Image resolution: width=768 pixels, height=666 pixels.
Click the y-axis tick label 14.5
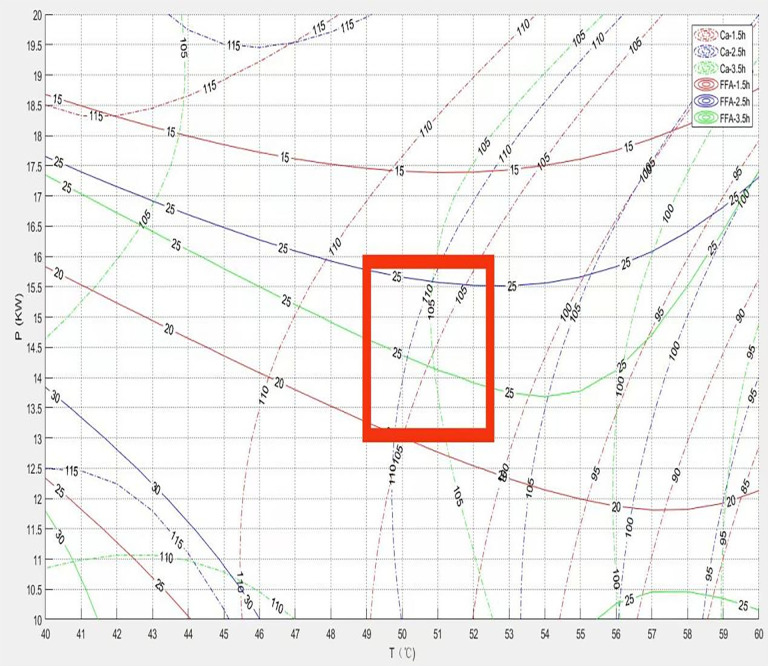point(34,348)
